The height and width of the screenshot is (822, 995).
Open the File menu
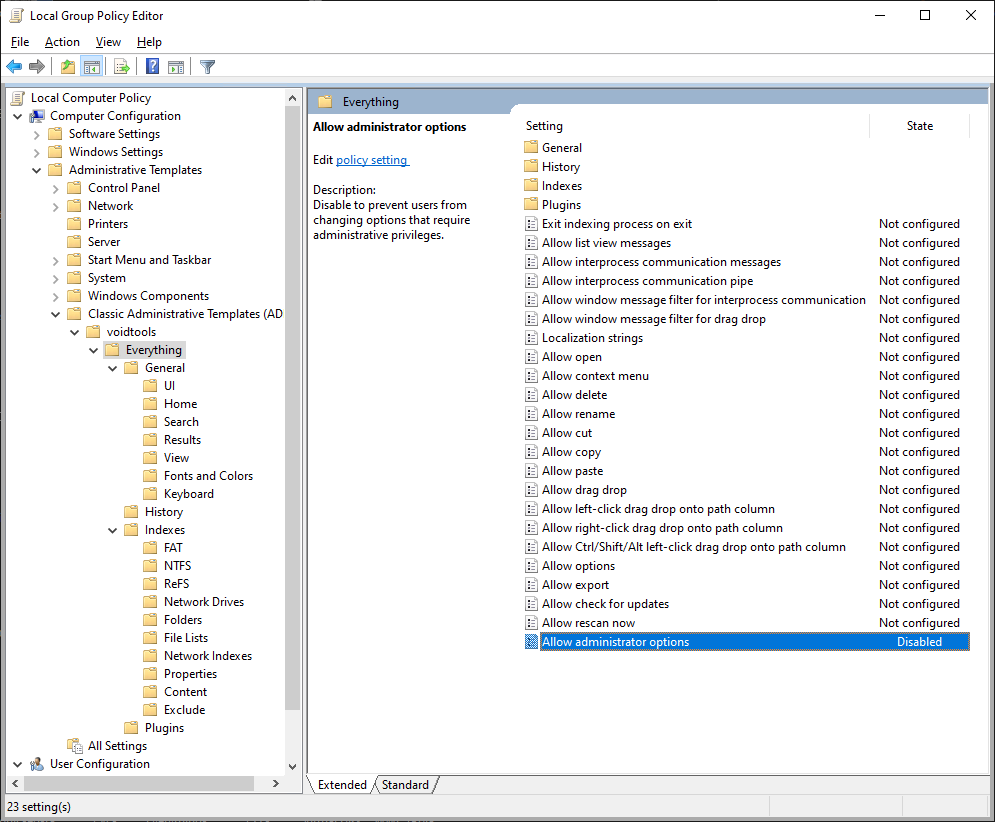click(20, 42)
